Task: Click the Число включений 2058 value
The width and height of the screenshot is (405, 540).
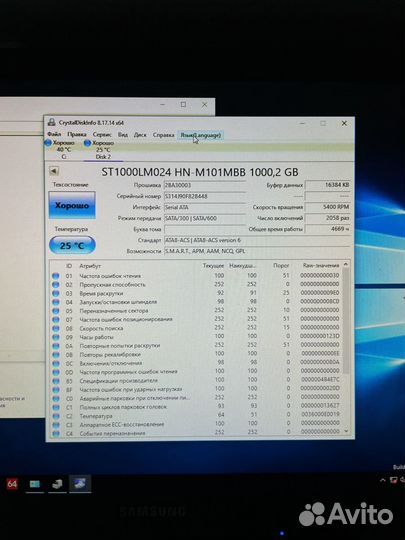Action: [328, 218]
